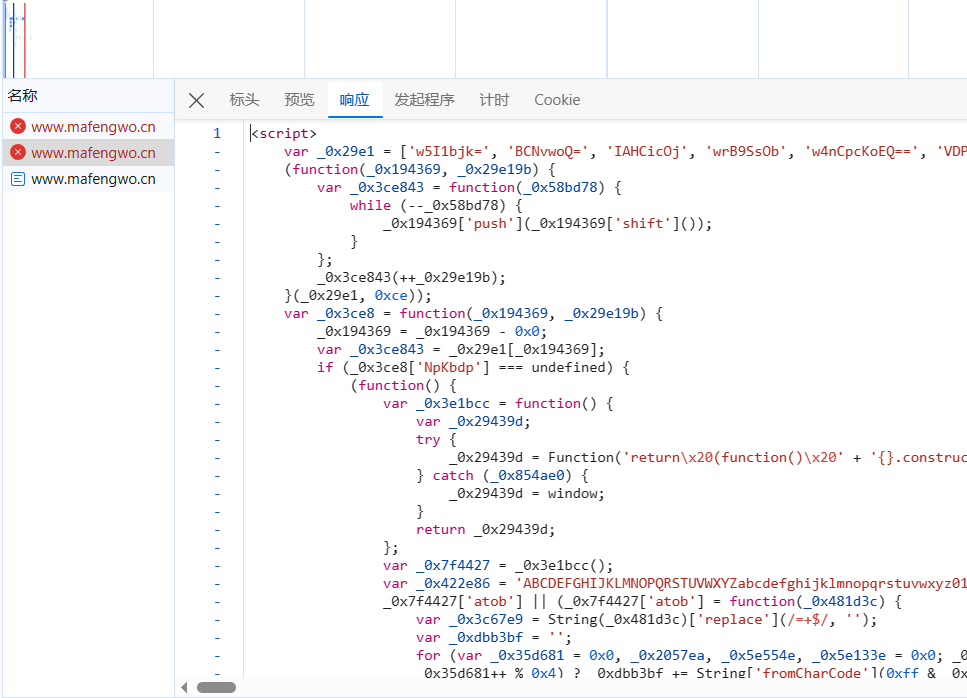This screenshot has width=967, height=698.
Task: Click the var _0x422e86 = 'ABCDEFGHIJ line
Action: (675, 583)
